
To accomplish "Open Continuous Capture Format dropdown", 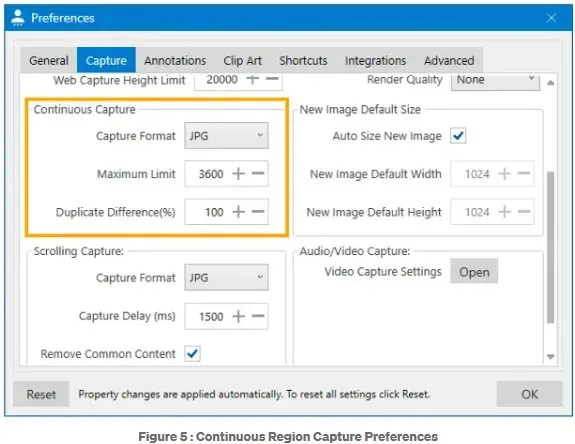I will (x=226, y=136).
